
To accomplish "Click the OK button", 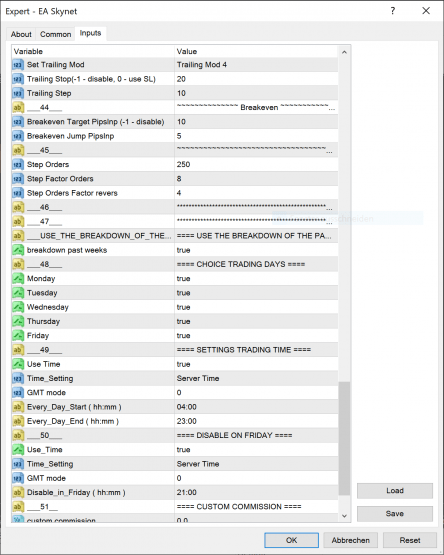I will click(291, 540).
